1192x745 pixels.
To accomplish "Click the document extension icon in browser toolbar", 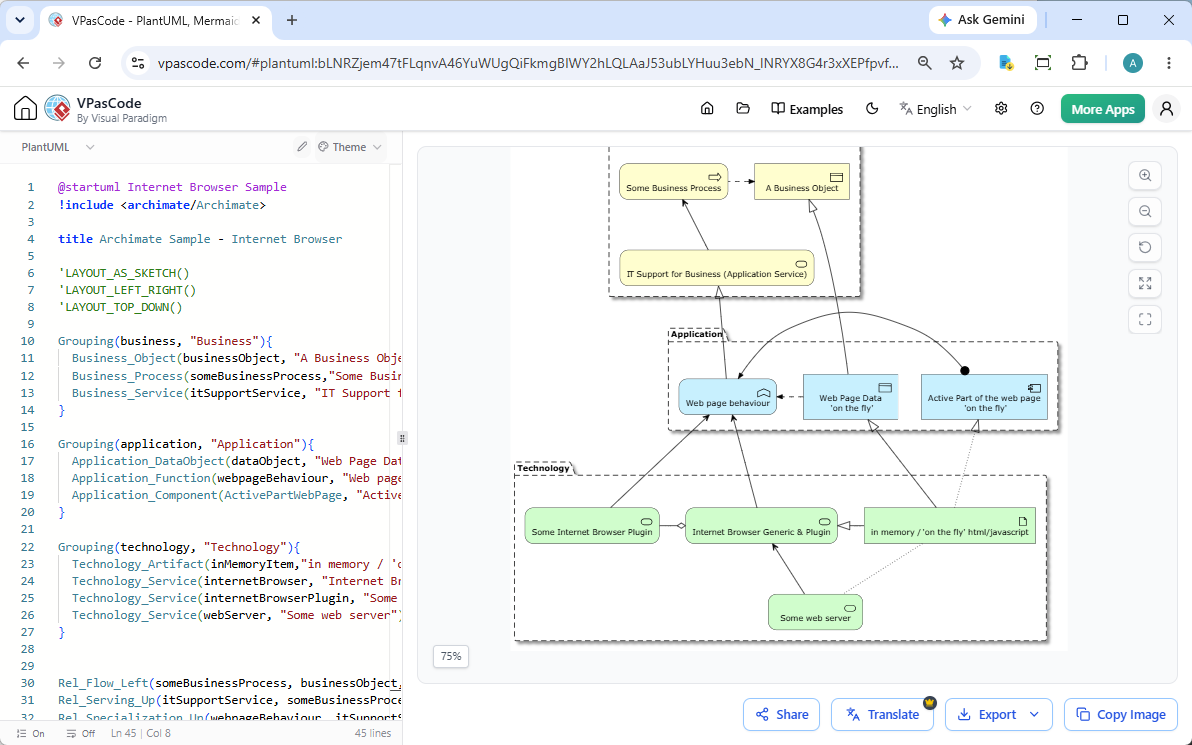I will click(x=1006, y=63).
